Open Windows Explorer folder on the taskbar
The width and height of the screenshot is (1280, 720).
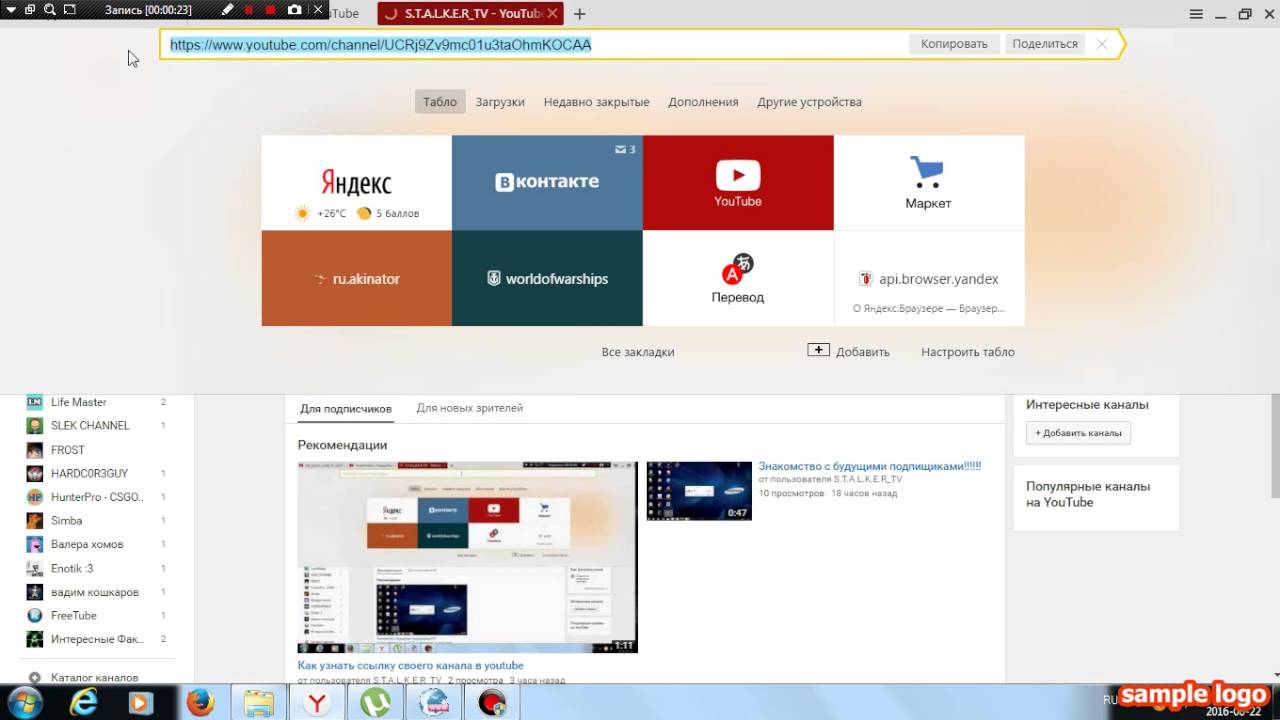[258, 703]
